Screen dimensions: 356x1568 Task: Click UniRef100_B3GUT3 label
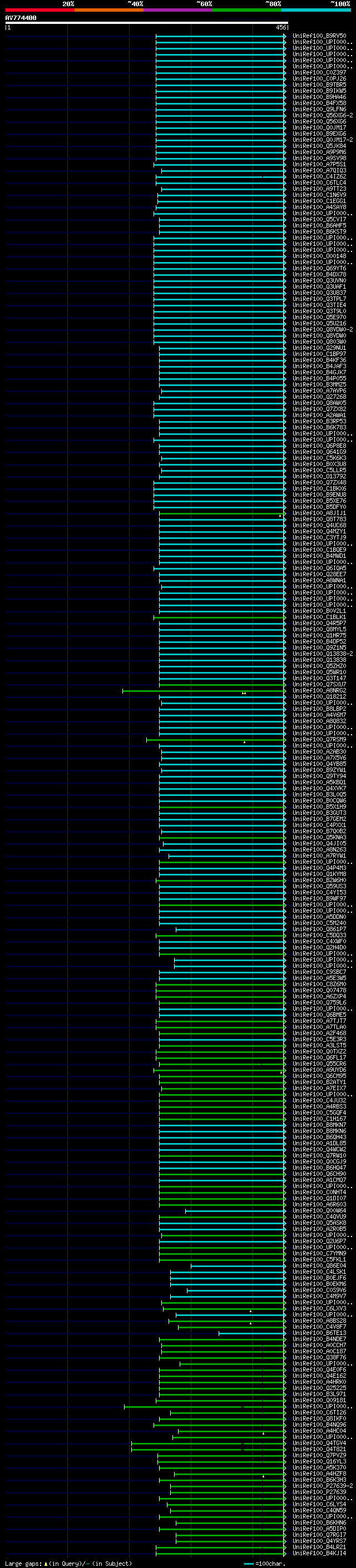pyautogui.click(x=319, y=813)
